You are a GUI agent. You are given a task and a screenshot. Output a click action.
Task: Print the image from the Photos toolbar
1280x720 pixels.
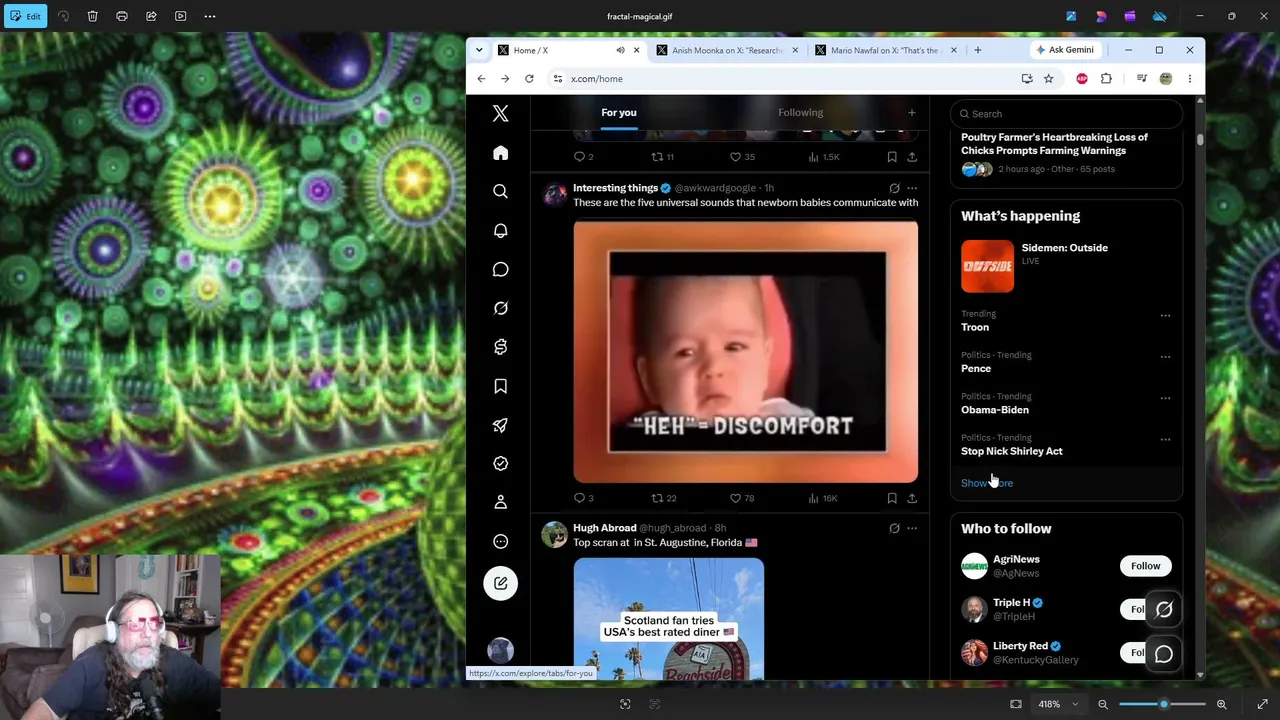click(122, 16)
